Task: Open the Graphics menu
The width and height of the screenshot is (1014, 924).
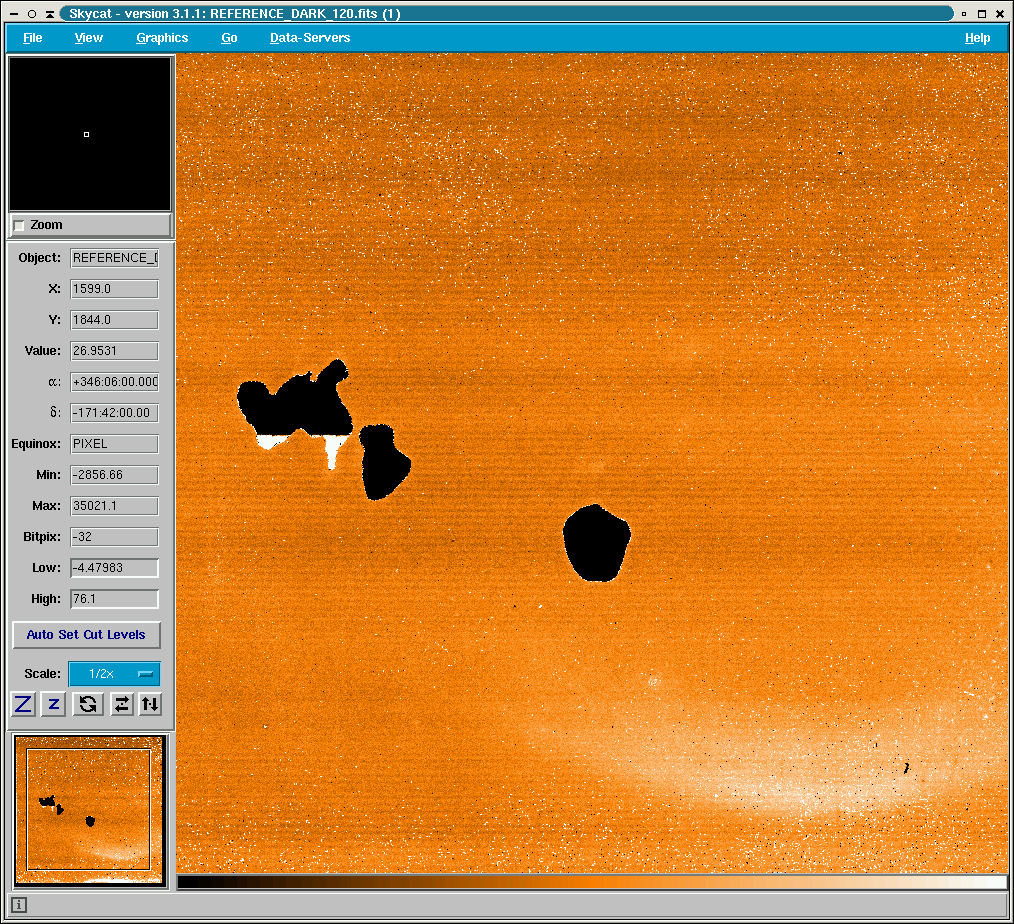Action: point(162,38)
